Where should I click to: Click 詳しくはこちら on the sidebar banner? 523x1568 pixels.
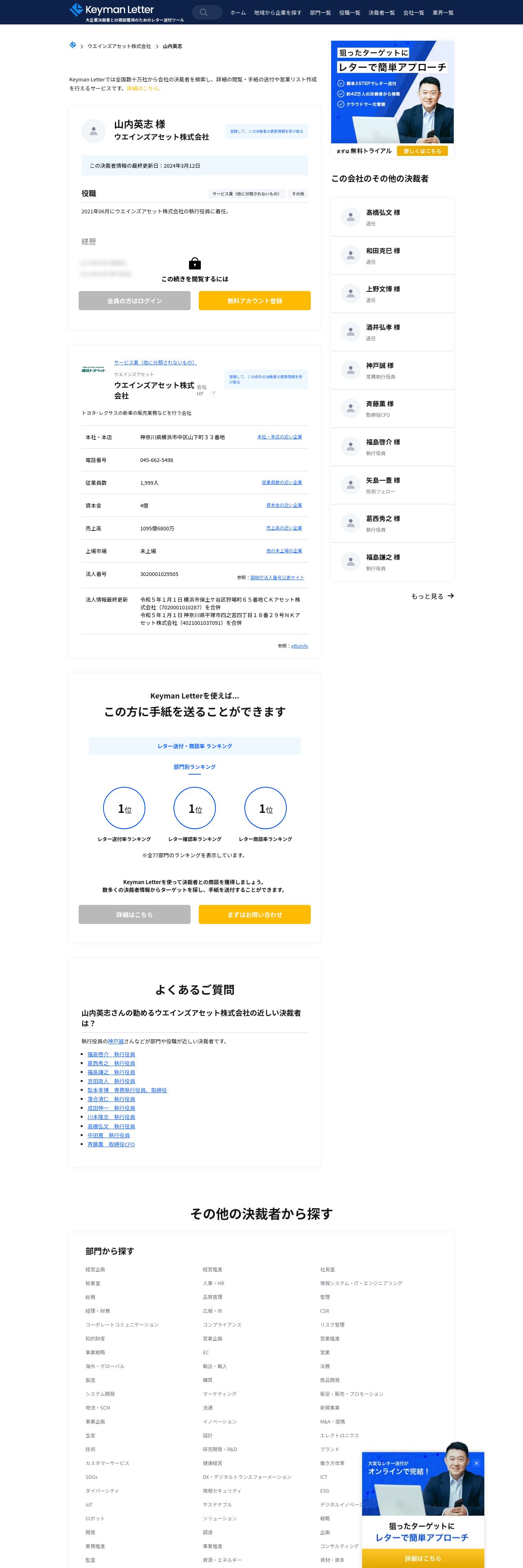(422, 151)
